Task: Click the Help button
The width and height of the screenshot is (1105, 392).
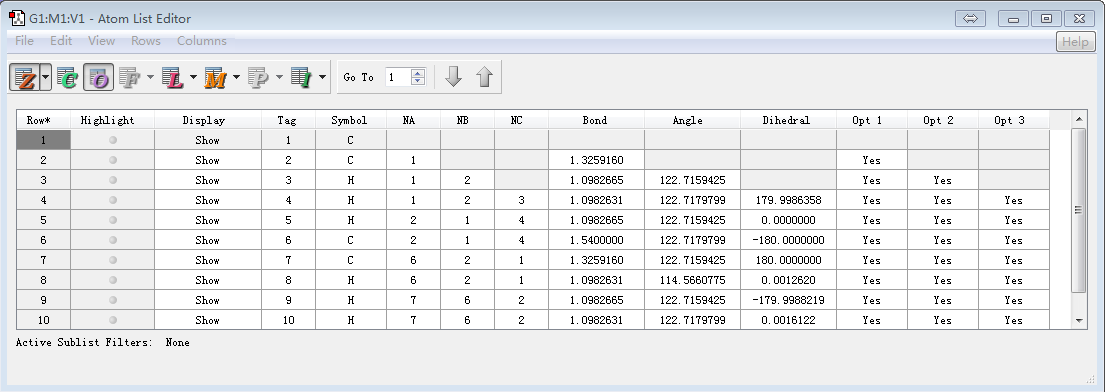Action: pos(1075,42)
